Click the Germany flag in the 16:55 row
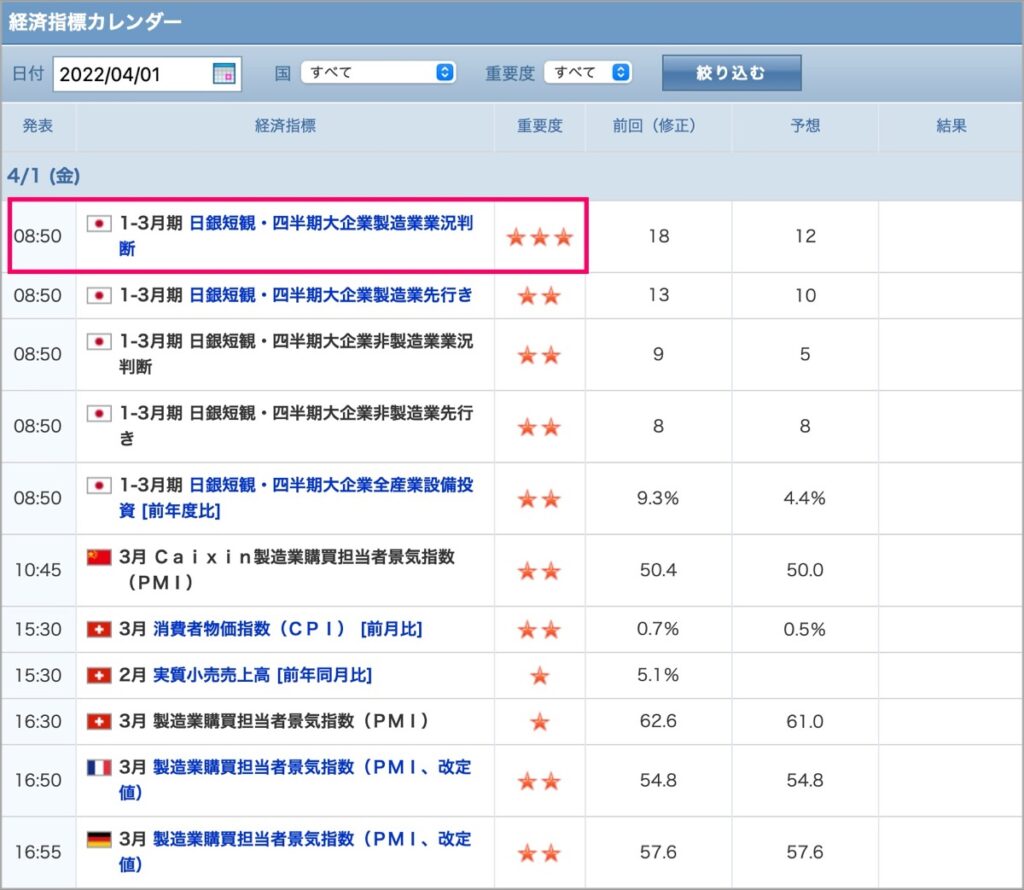Viewport: 1024px width, 890px height. click(99, 839)
